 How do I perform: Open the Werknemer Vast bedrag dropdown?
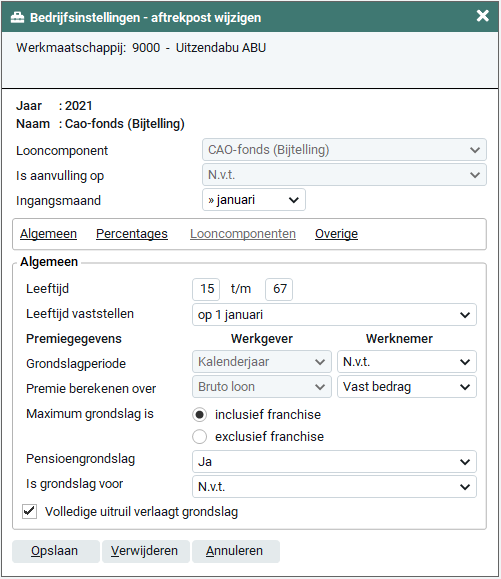click(406, 387)
